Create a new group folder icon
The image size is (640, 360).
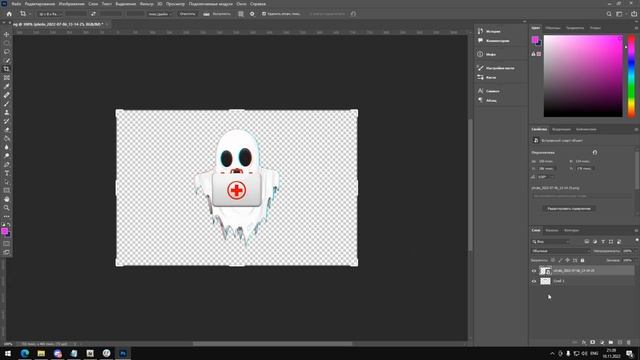coord(611,342)
